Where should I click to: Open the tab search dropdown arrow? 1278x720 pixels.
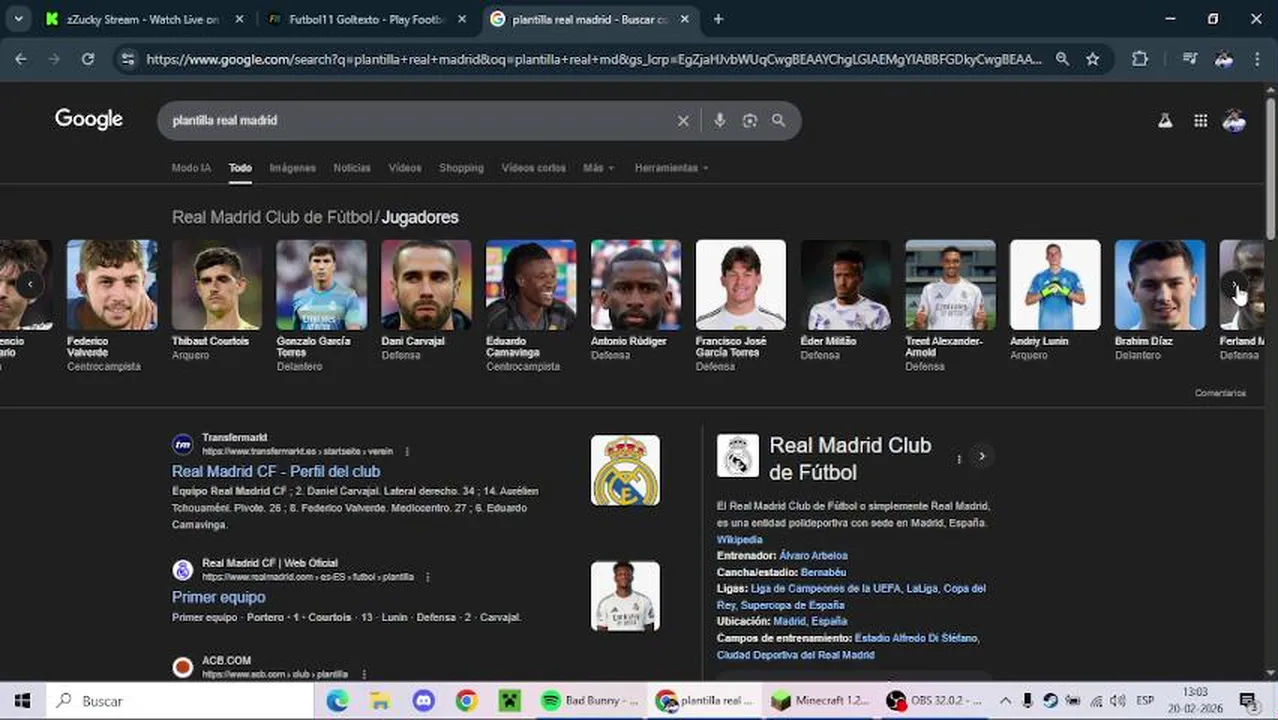[18, 19]
